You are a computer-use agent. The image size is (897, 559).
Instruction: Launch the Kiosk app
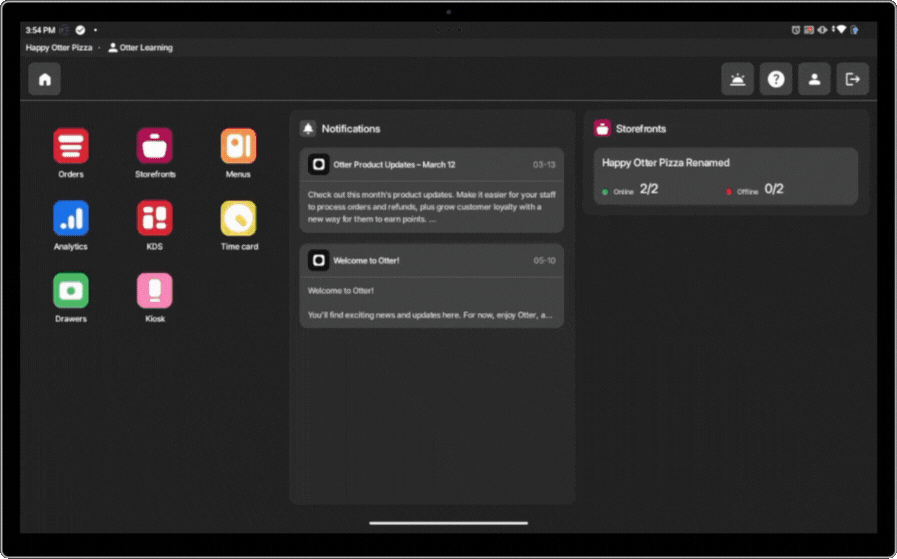pyautogui.click(x=154, y=291)
